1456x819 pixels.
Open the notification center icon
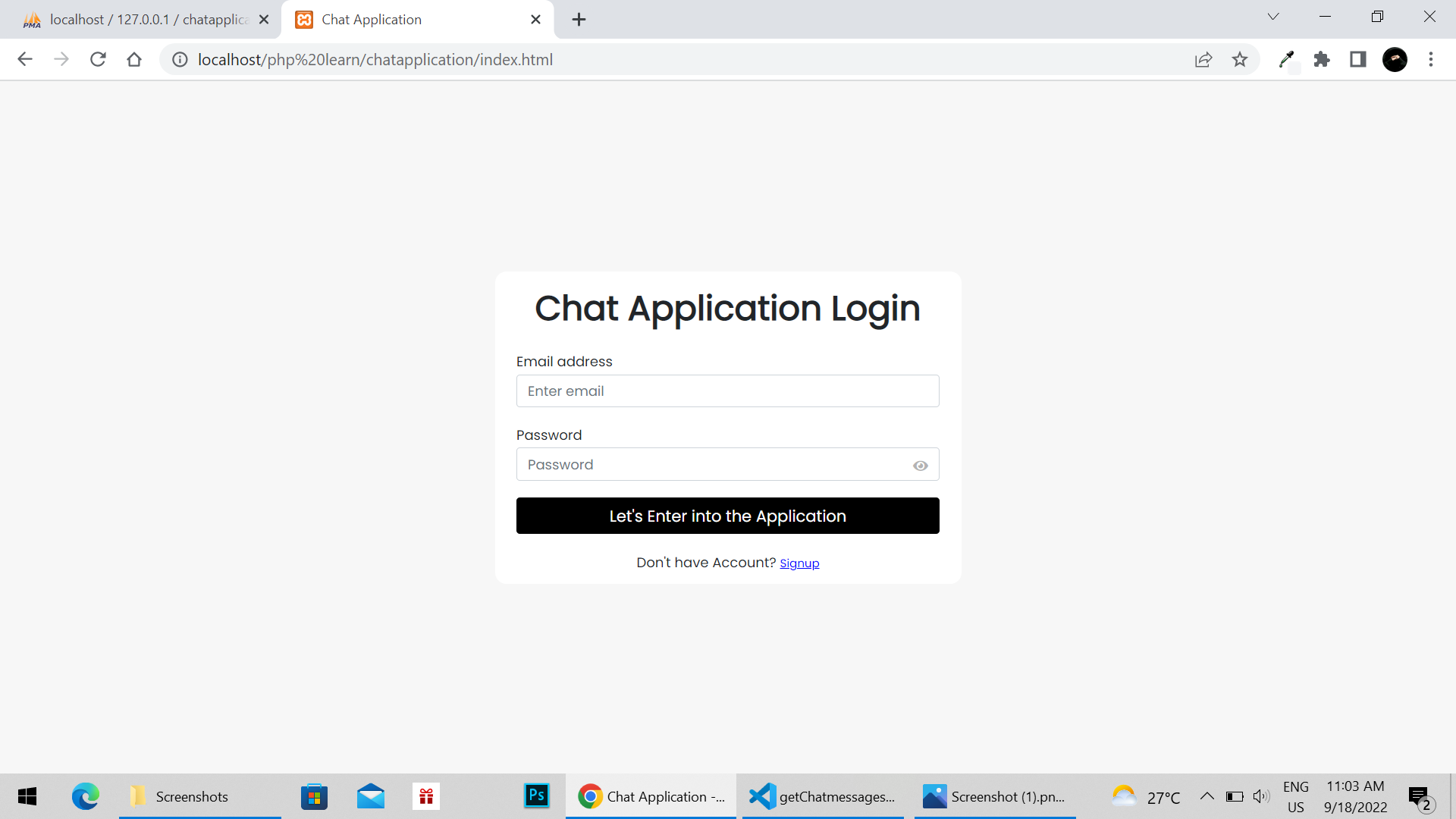1420,798
